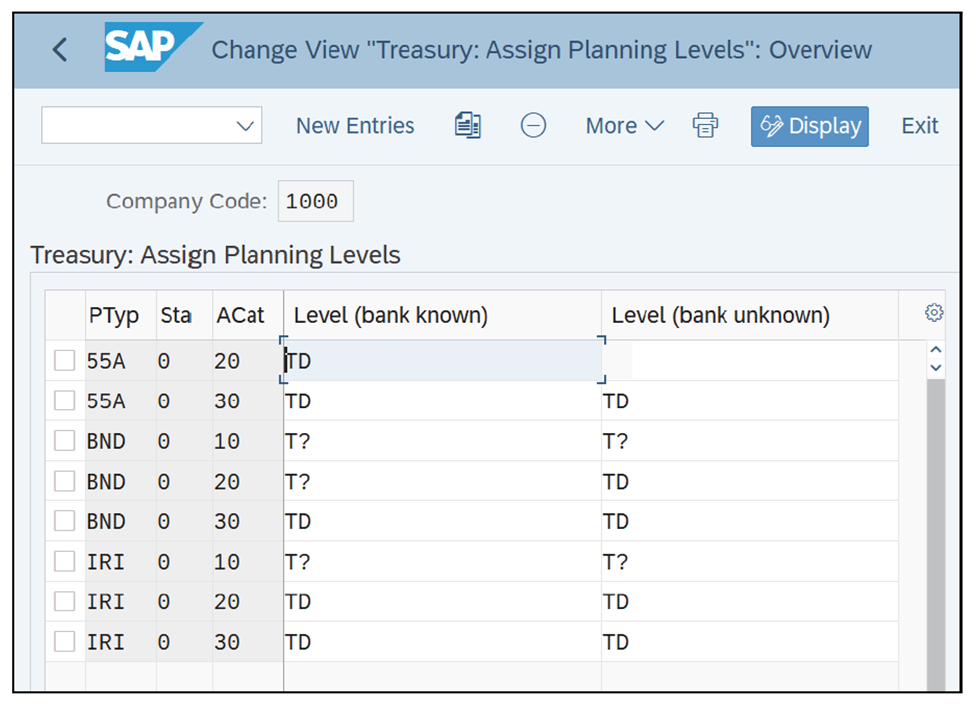Screen dimensions: 973x705
Task: Select the checkbox for the first 55A row
Action: tap(64, 360)
